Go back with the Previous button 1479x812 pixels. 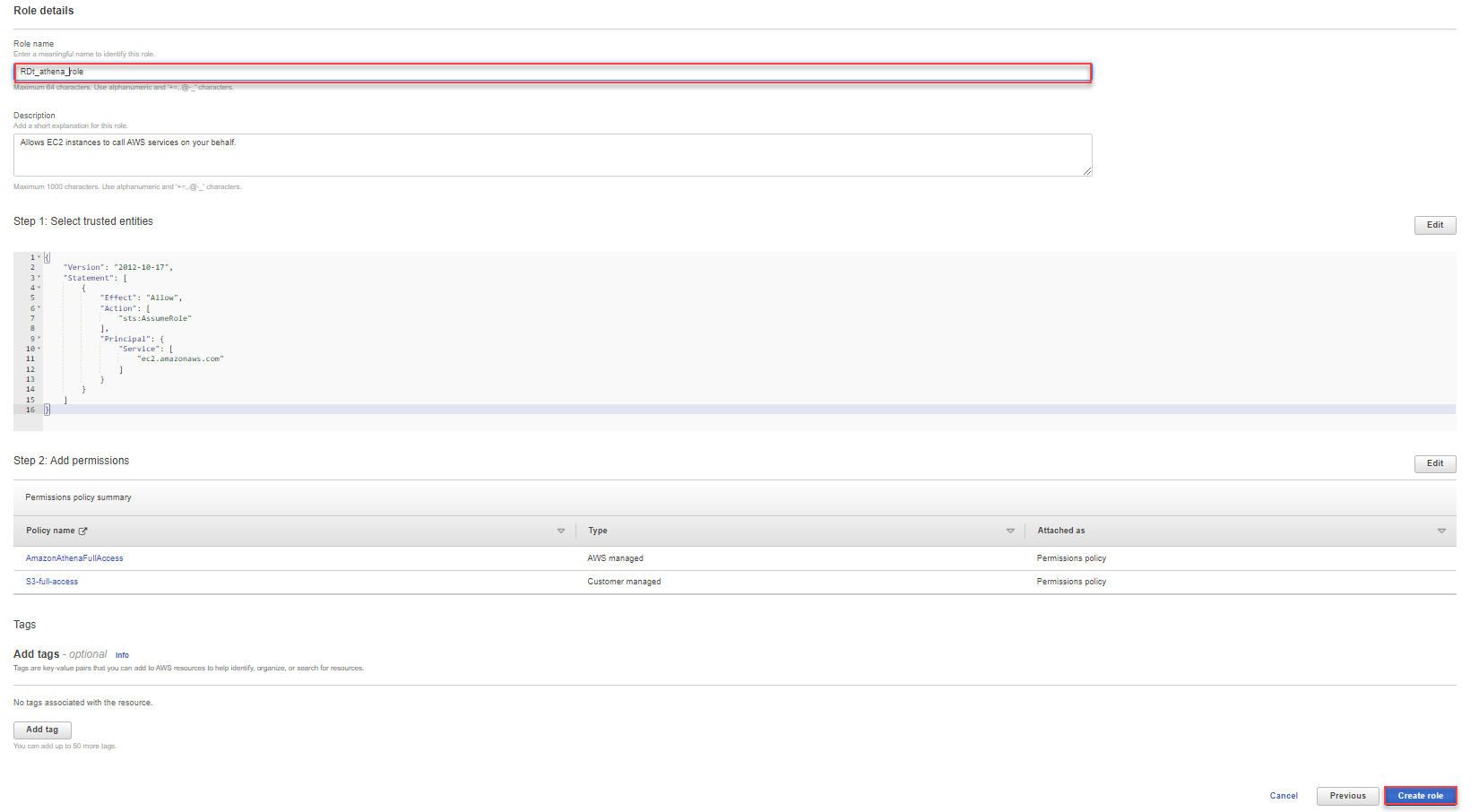(1347, 796)
